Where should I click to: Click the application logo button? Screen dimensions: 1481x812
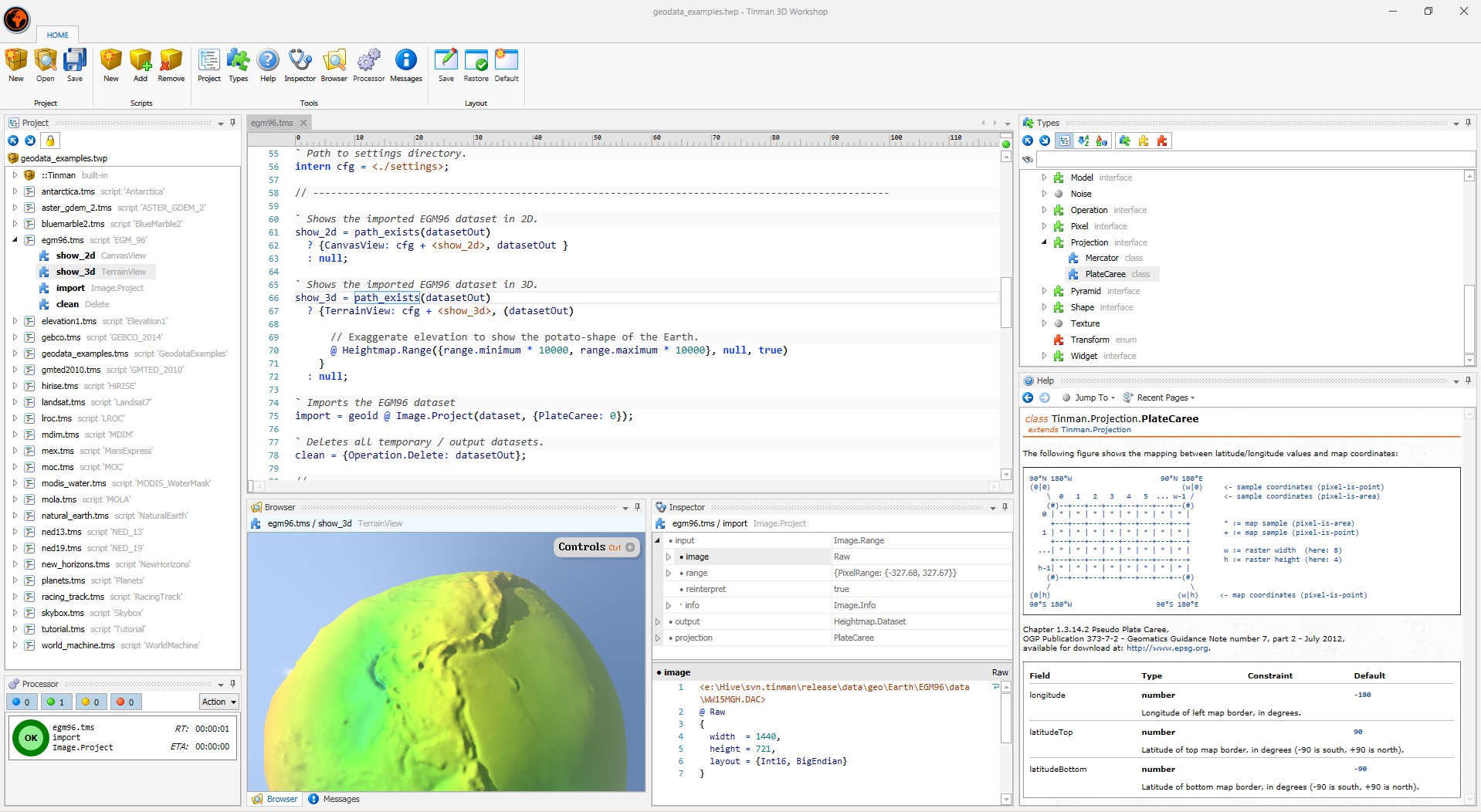(17, 19)
